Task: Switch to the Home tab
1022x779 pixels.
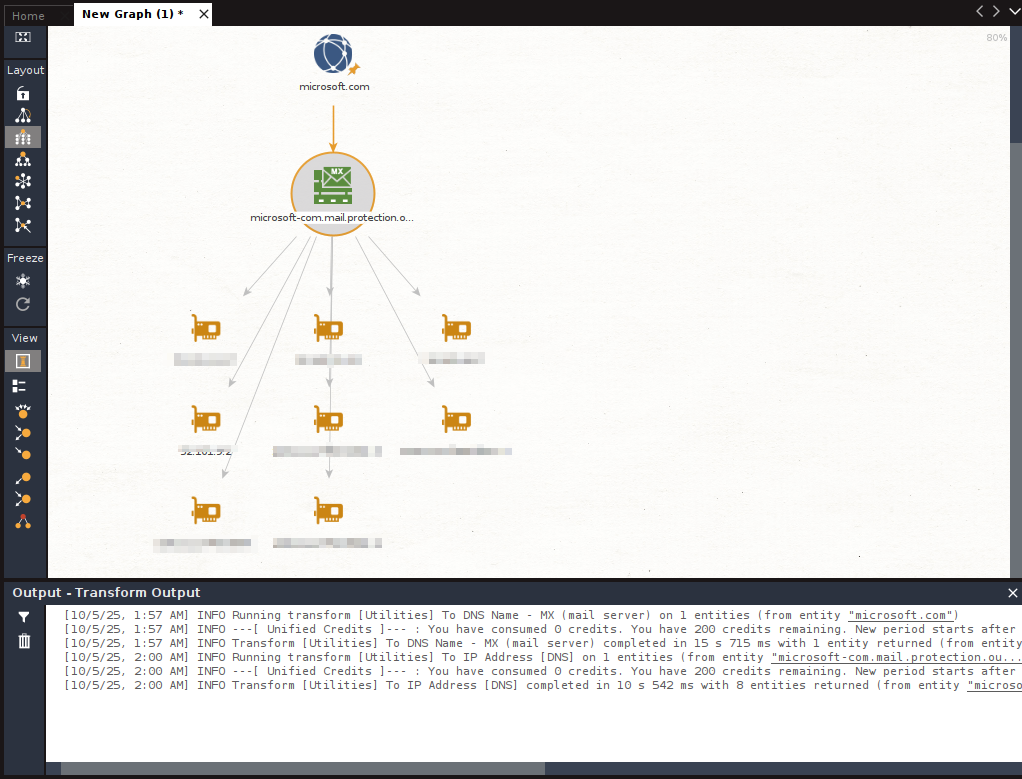Action: click(28, 16)
